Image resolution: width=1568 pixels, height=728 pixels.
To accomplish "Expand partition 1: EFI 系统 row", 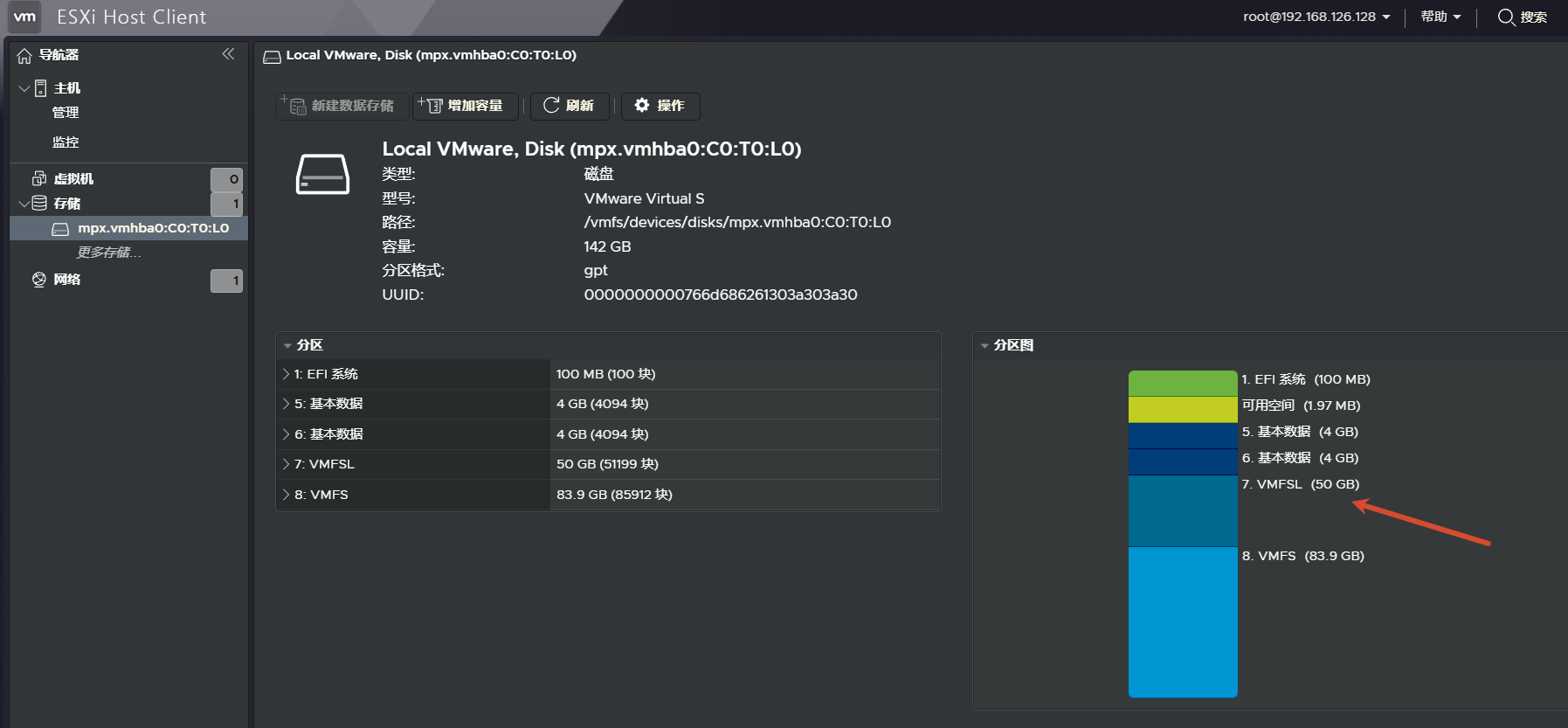I will click(286, 374).
